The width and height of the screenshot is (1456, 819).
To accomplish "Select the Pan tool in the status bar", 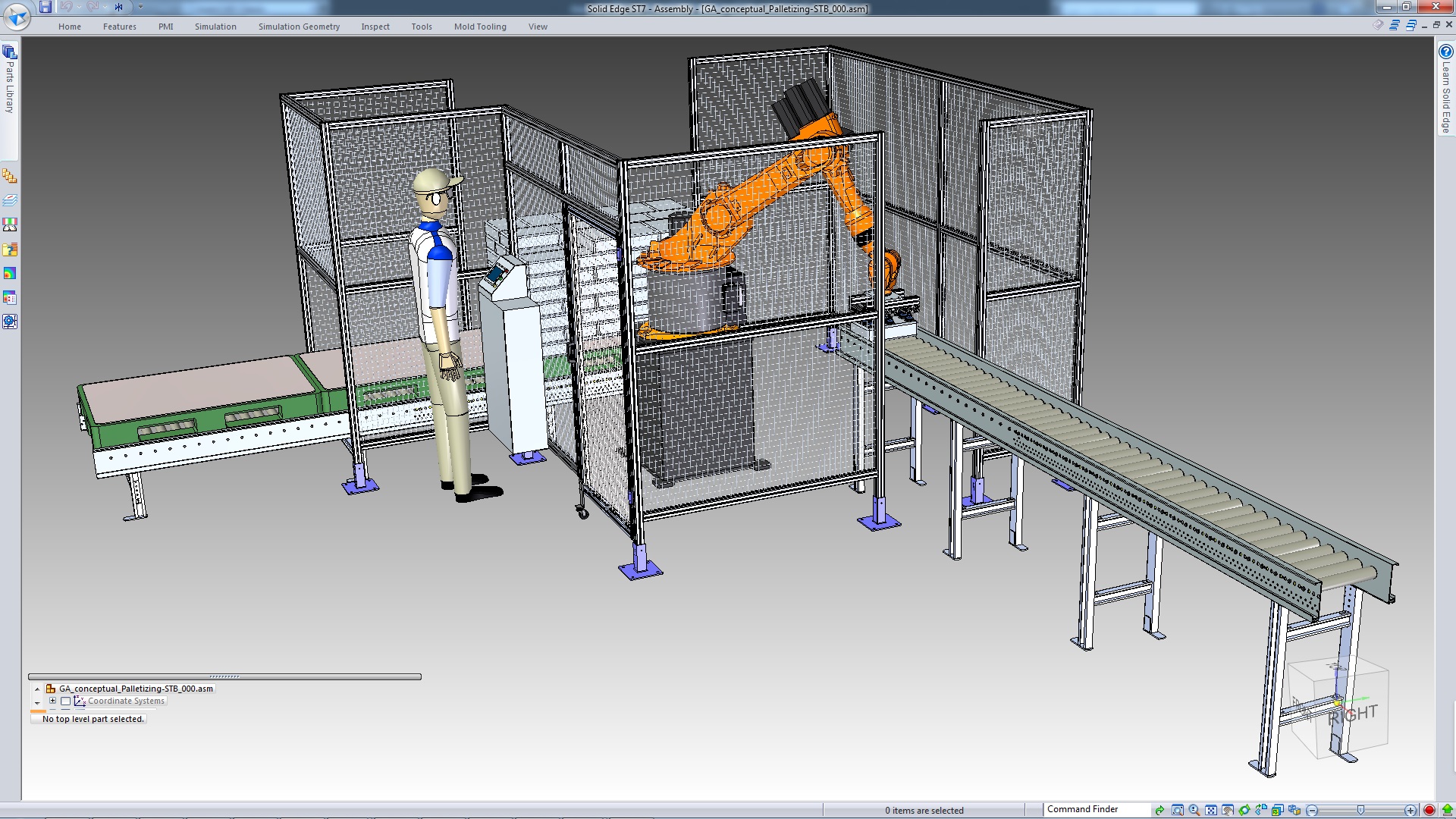I will (1228, 809).
